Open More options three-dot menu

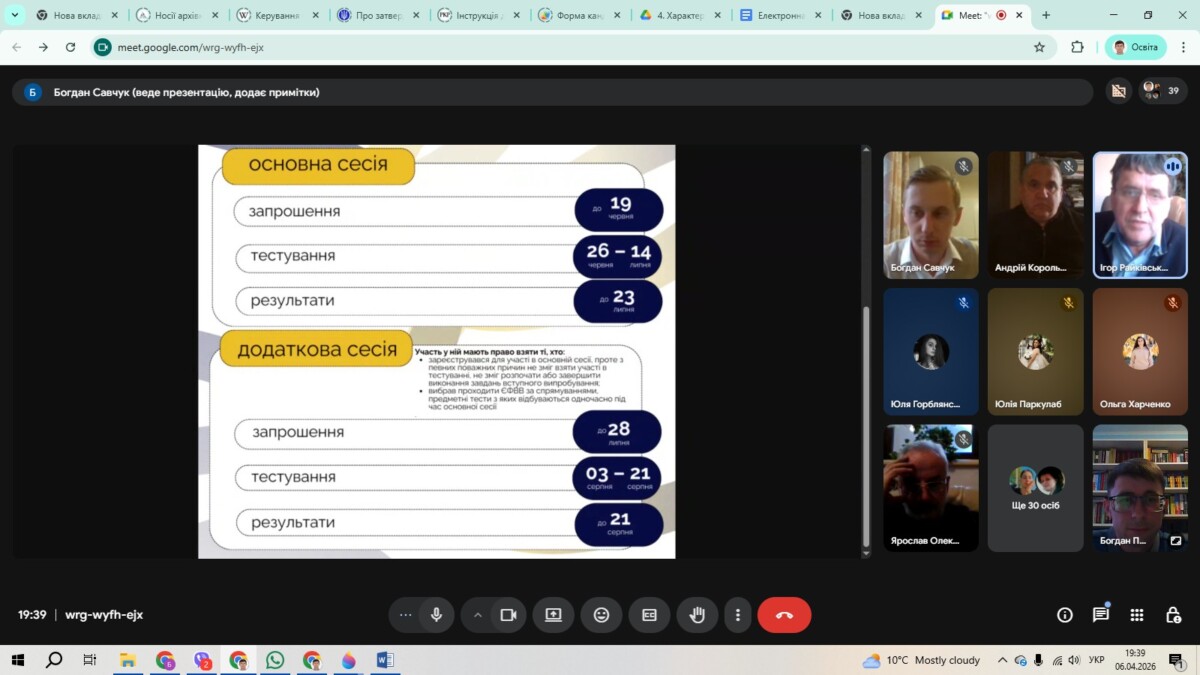point(738,615)
